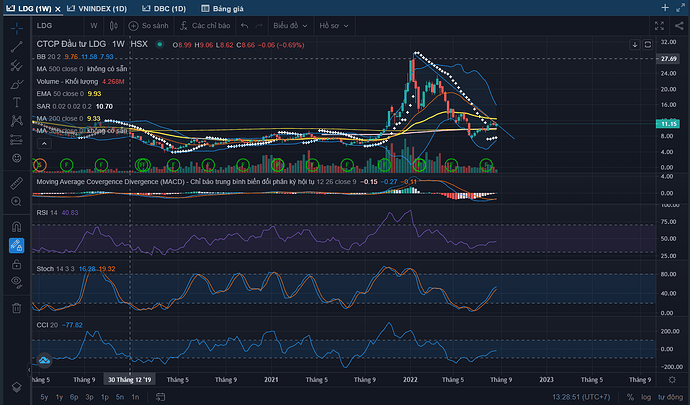Select the 5y time range
Viewport: 690px width, 405px height.
(x=44, y=397)
